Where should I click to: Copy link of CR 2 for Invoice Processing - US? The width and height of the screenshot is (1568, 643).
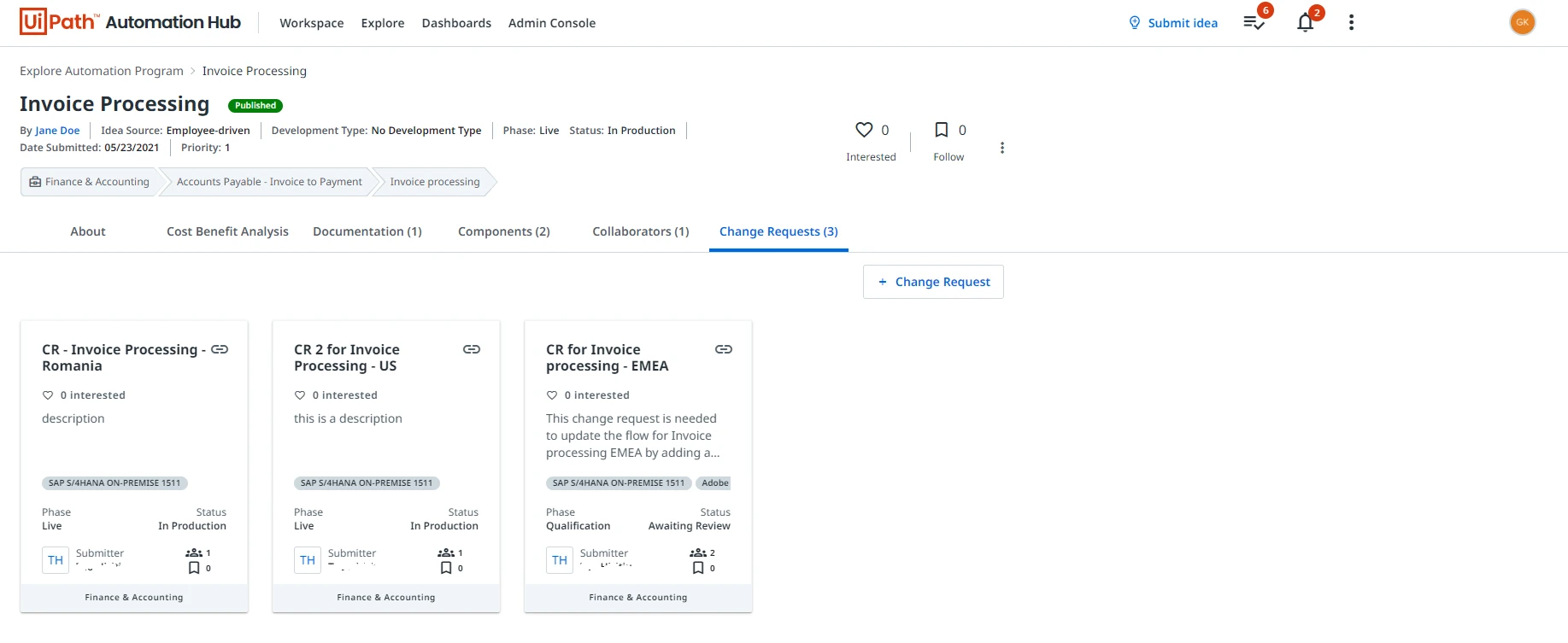[472, 349]
